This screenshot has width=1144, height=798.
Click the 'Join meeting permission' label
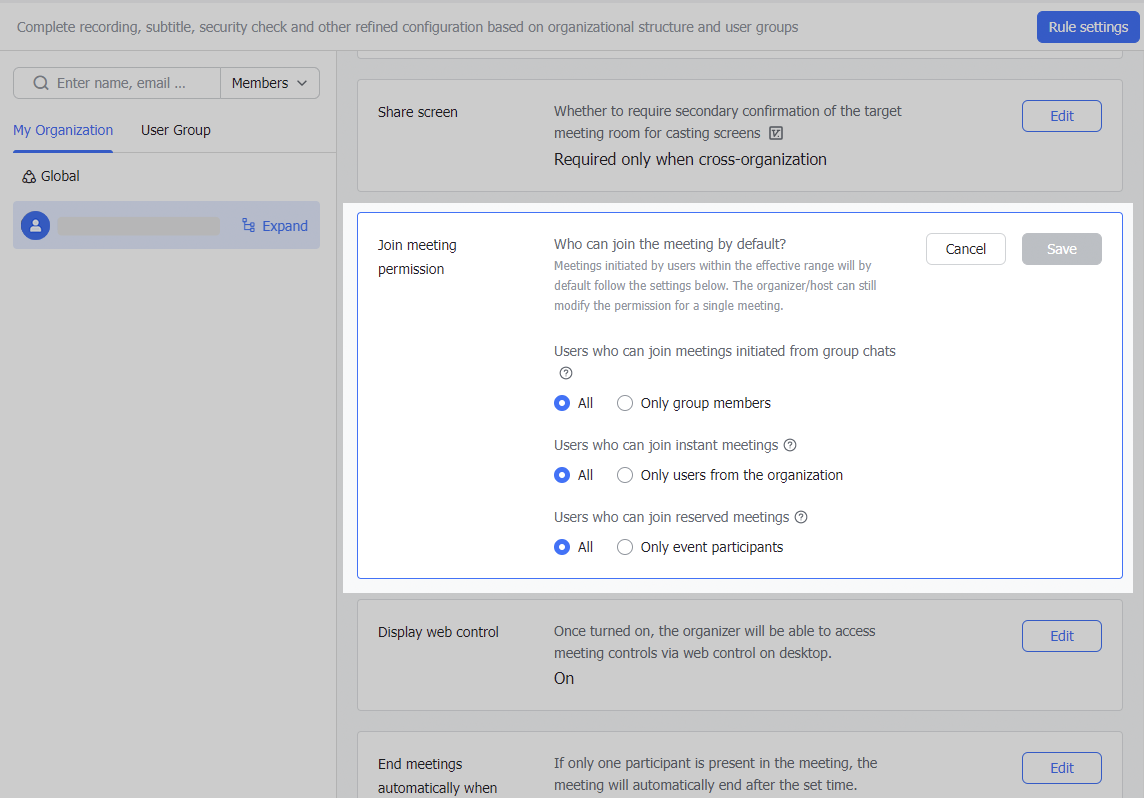pos(417,257)
